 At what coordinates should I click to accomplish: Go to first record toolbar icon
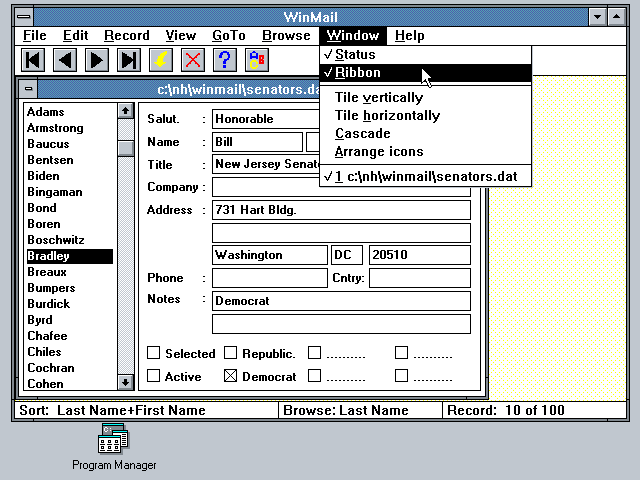click(33, 60)
